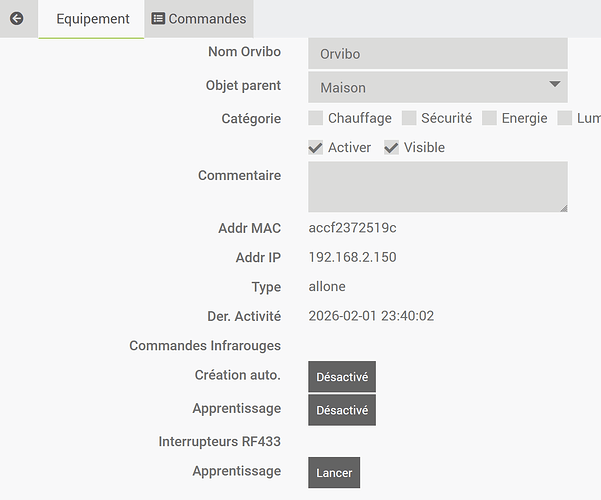Switch to the Equipement tab
This screenshot has height=500, width=601.
pyautogui.click(x=93, y=19)
